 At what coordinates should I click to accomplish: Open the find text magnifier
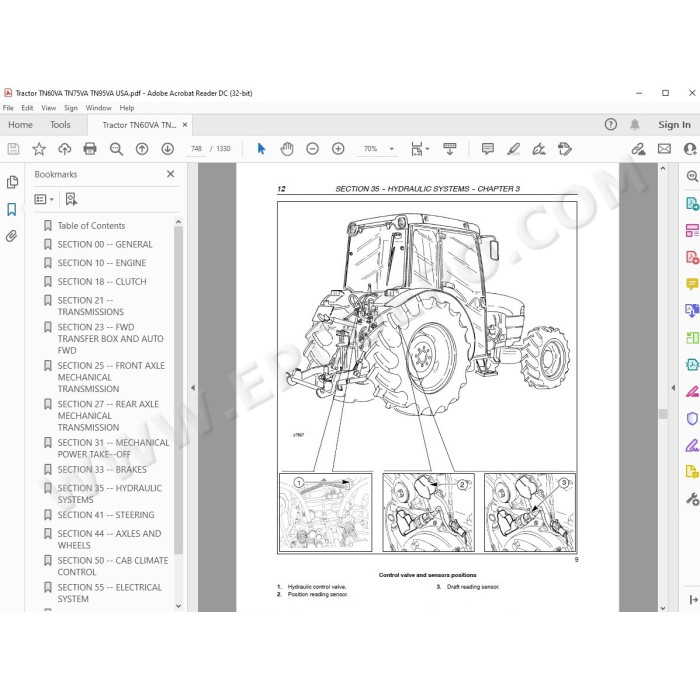(x=116, y=149)
